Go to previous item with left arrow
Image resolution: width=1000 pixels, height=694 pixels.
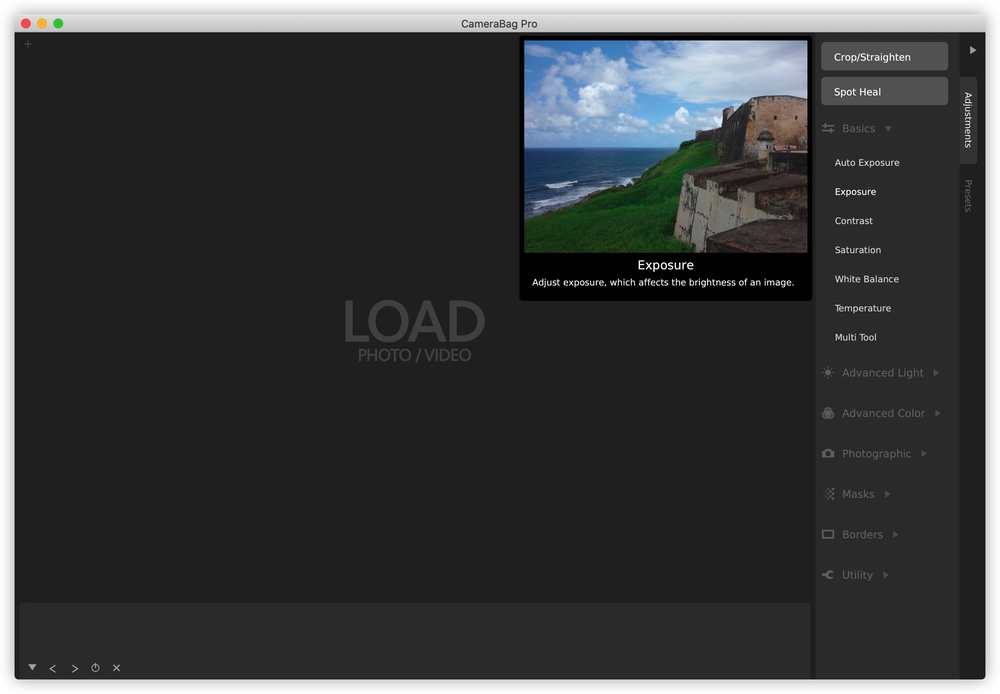click(x=53, y=668)
